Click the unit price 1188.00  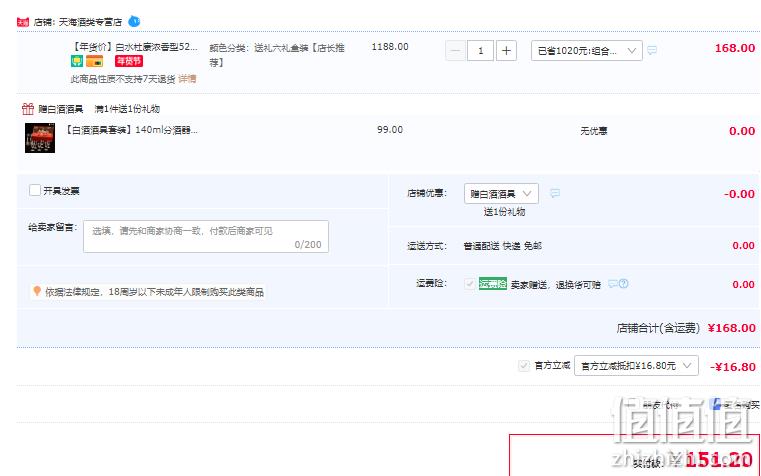tap(390, 47)
